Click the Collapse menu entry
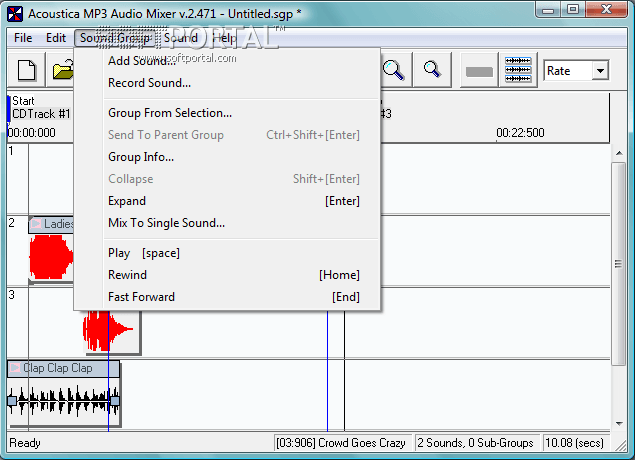This screenshot has height=460, width=635. 227,179
